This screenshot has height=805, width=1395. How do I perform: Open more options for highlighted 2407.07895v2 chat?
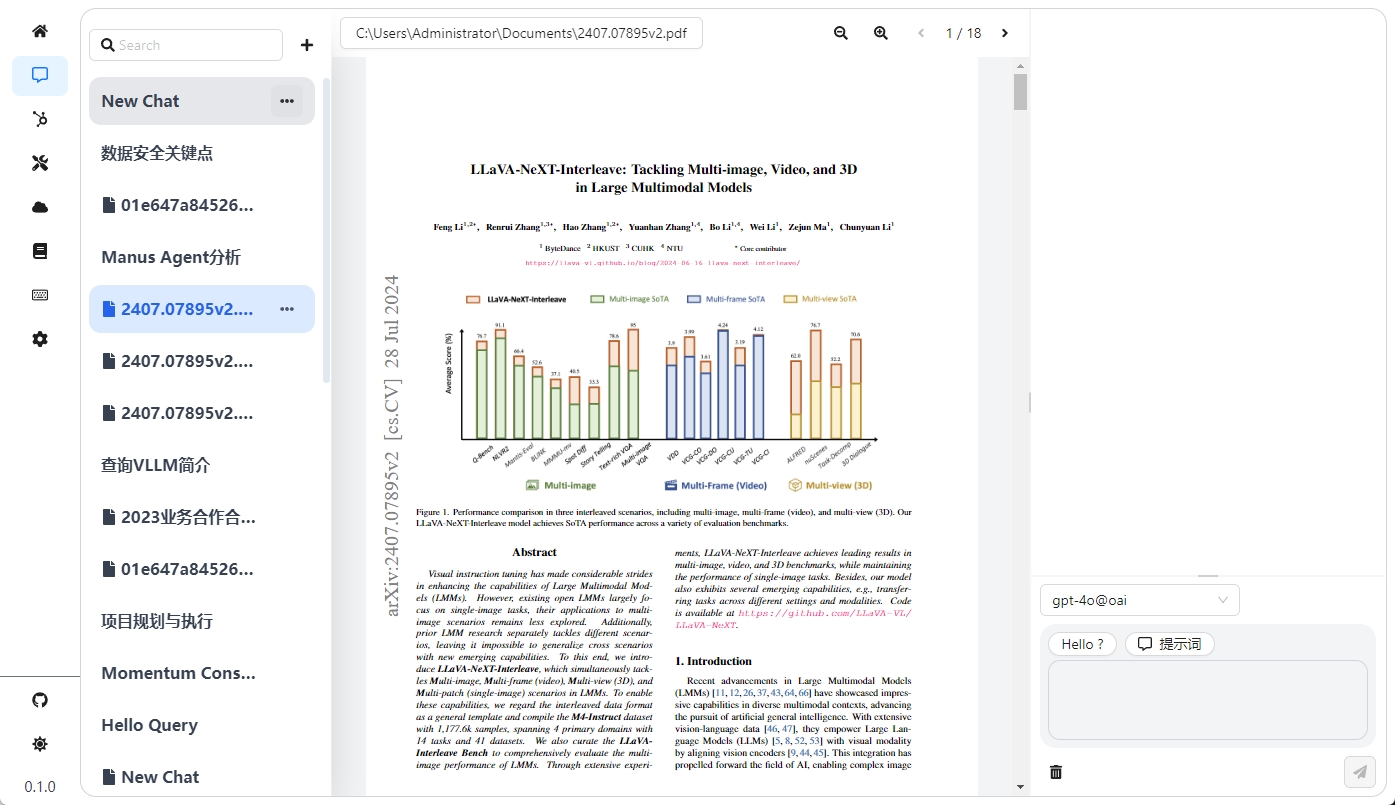(x=287, y=309)
